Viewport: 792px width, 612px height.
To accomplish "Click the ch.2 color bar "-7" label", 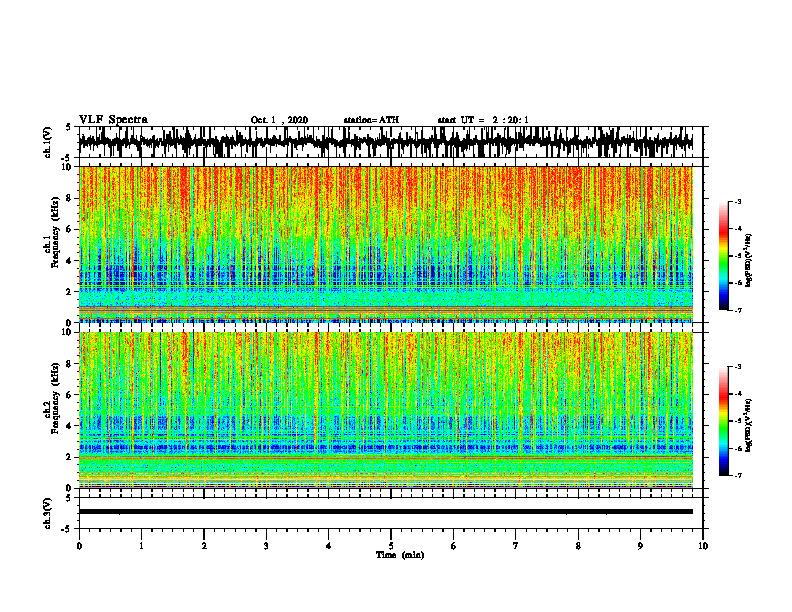I will pyautogui.click(x=738, y=475).
